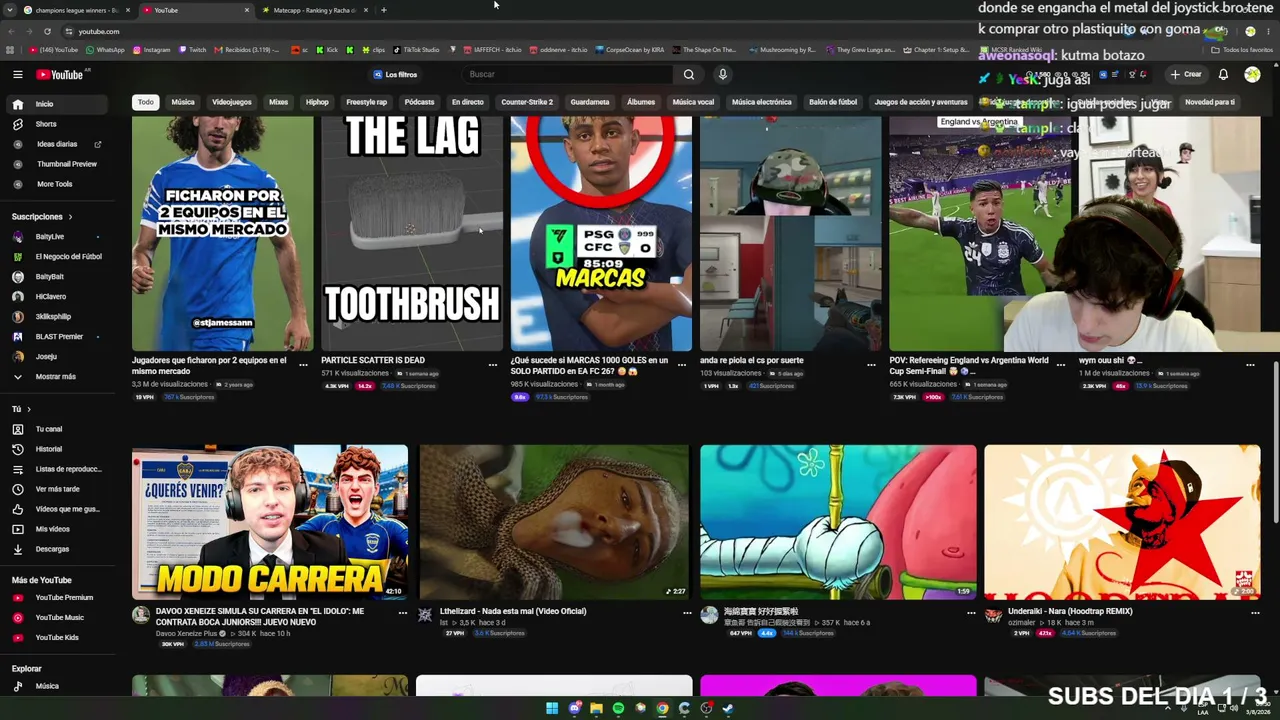Image resolution: width=1280 pixels, height=720 pixels.
Task: Open options menu for 'Jugadores que ficharon' video
Action: (x=303, y=365)
